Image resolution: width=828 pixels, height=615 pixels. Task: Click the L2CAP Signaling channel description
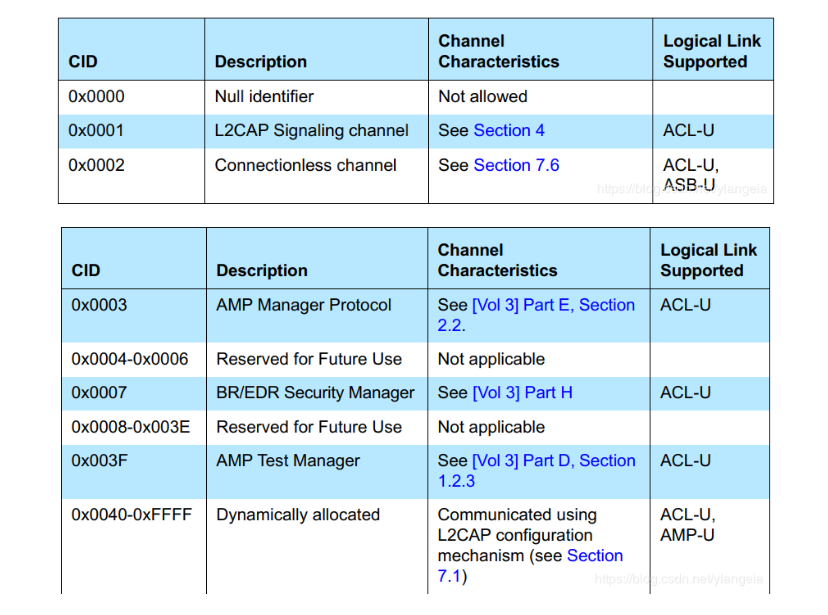(312, 130)
